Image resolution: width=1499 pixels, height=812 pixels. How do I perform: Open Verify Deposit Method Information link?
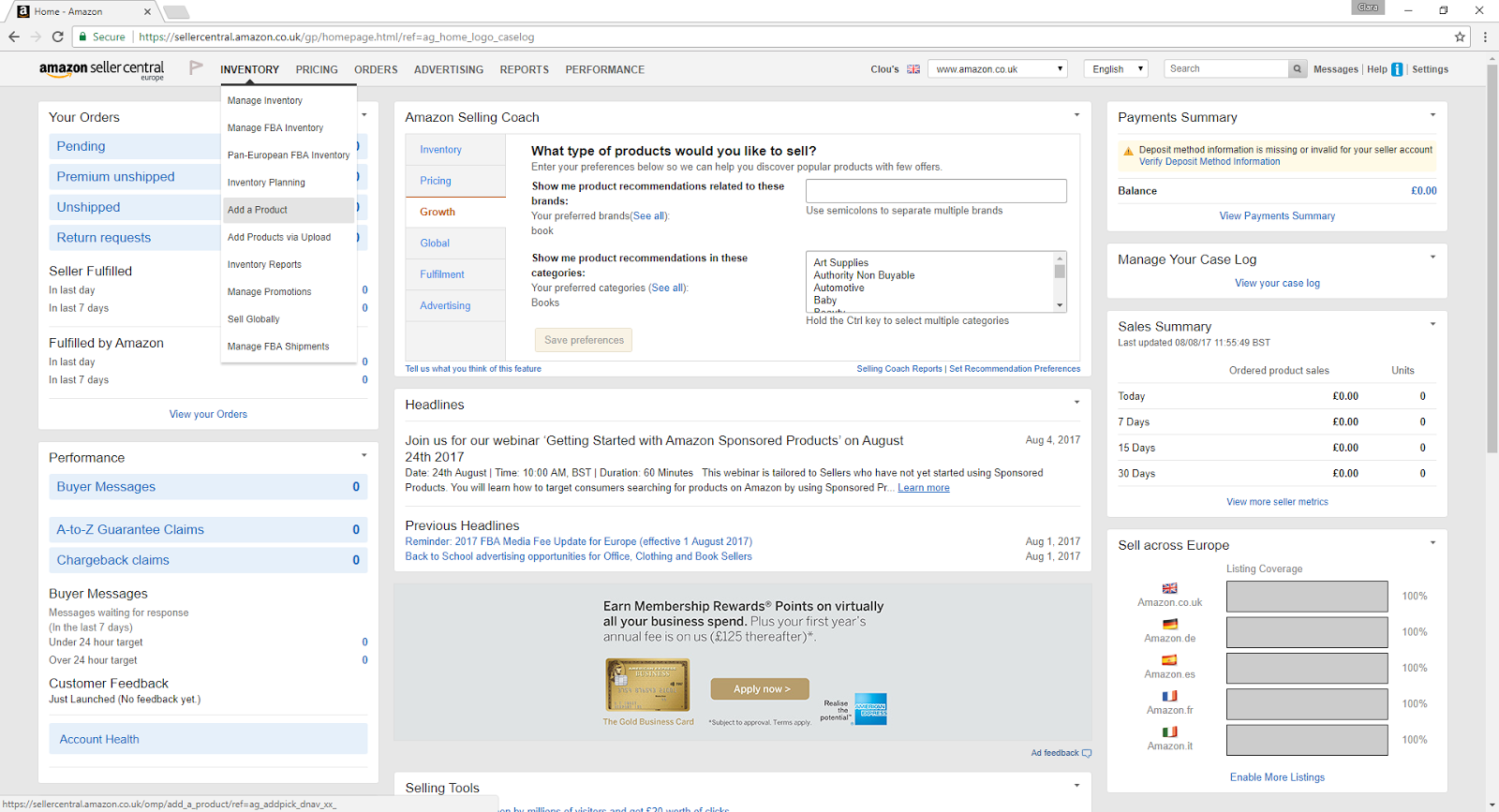tap(1209, 162)
